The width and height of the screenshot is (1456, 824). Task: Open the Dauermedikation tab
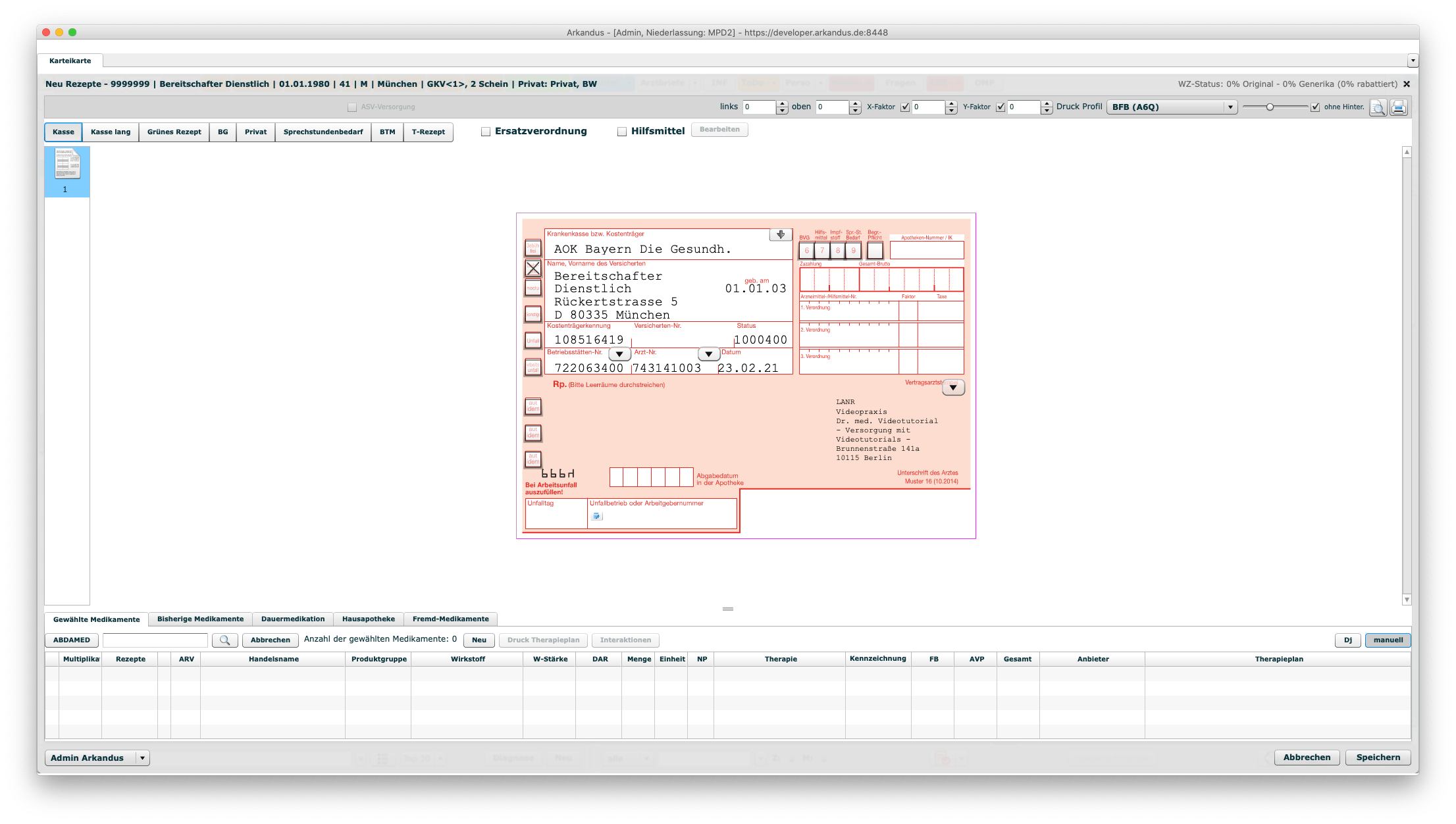click(x=293, y=619)
